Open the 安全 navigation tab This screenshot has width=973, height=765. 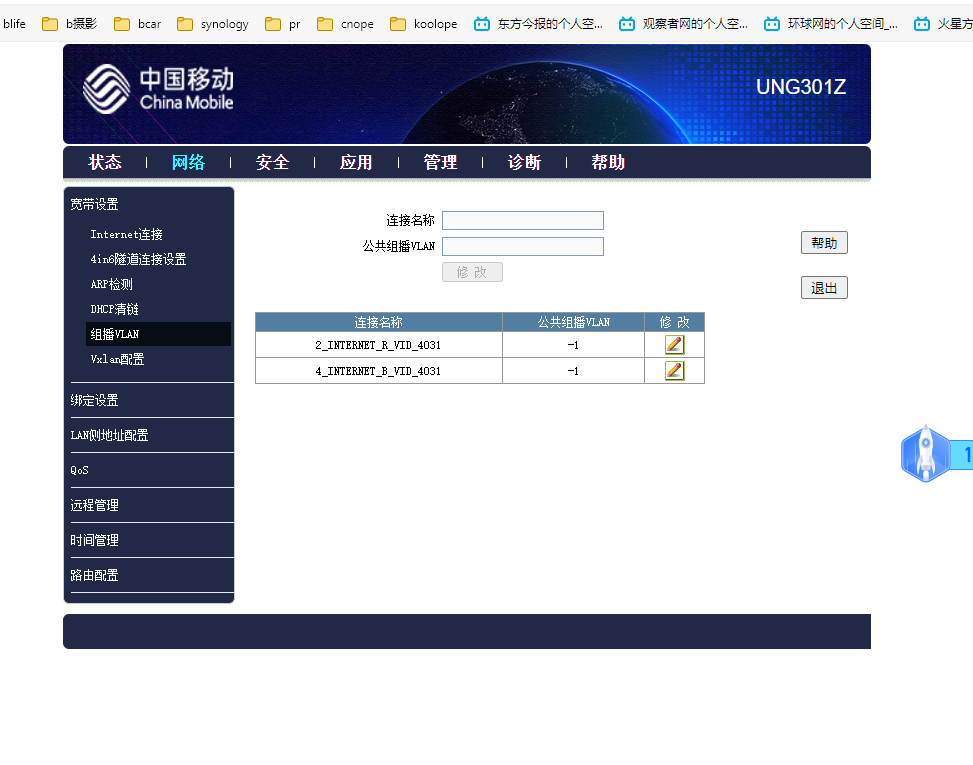(x=272, y=162)
